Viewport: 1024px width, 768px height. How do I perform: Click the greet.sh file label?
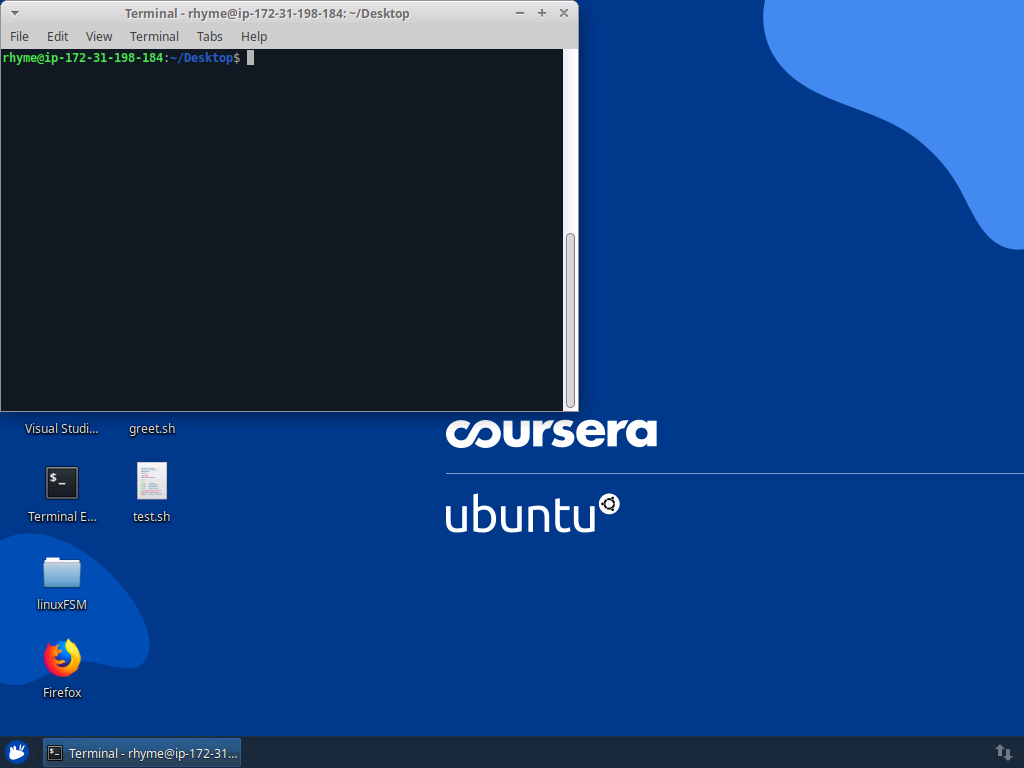tap(152, 429)
